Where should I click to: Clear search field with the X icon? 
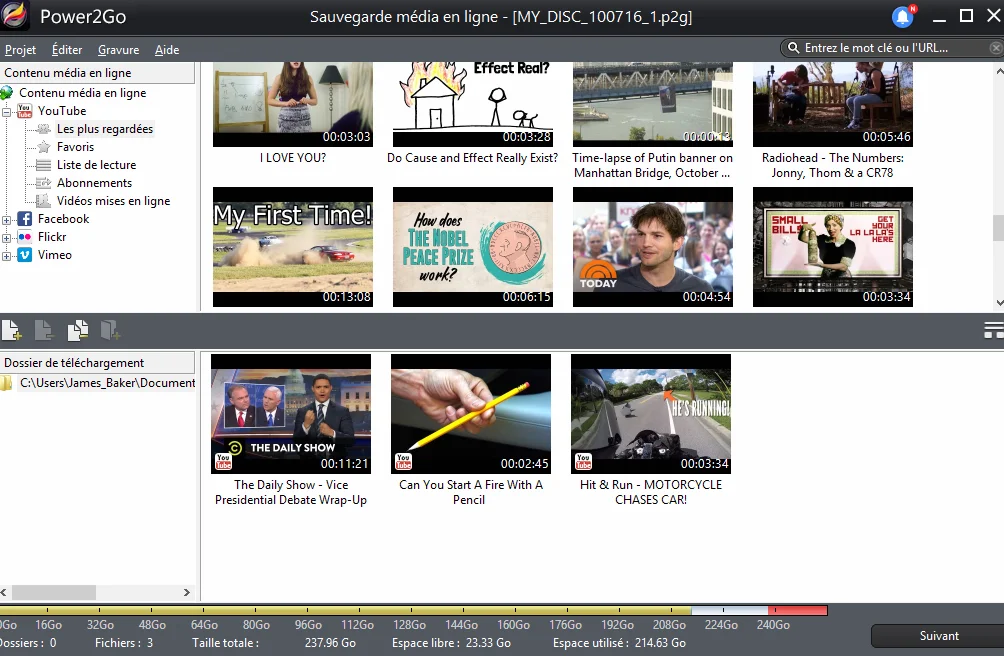coord(996,48)
